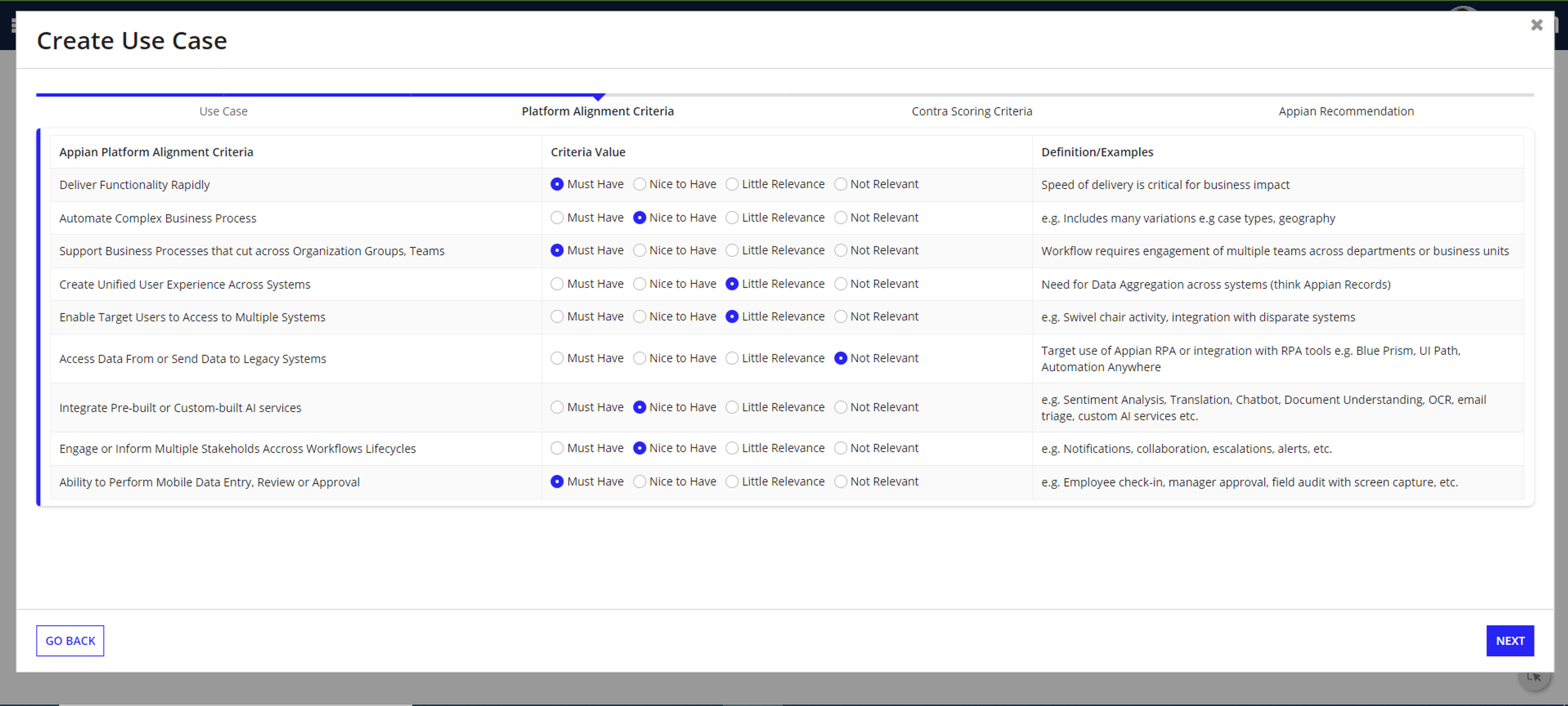Go to the Use Case step
The image size is (1568, 706).
(223, 111)
